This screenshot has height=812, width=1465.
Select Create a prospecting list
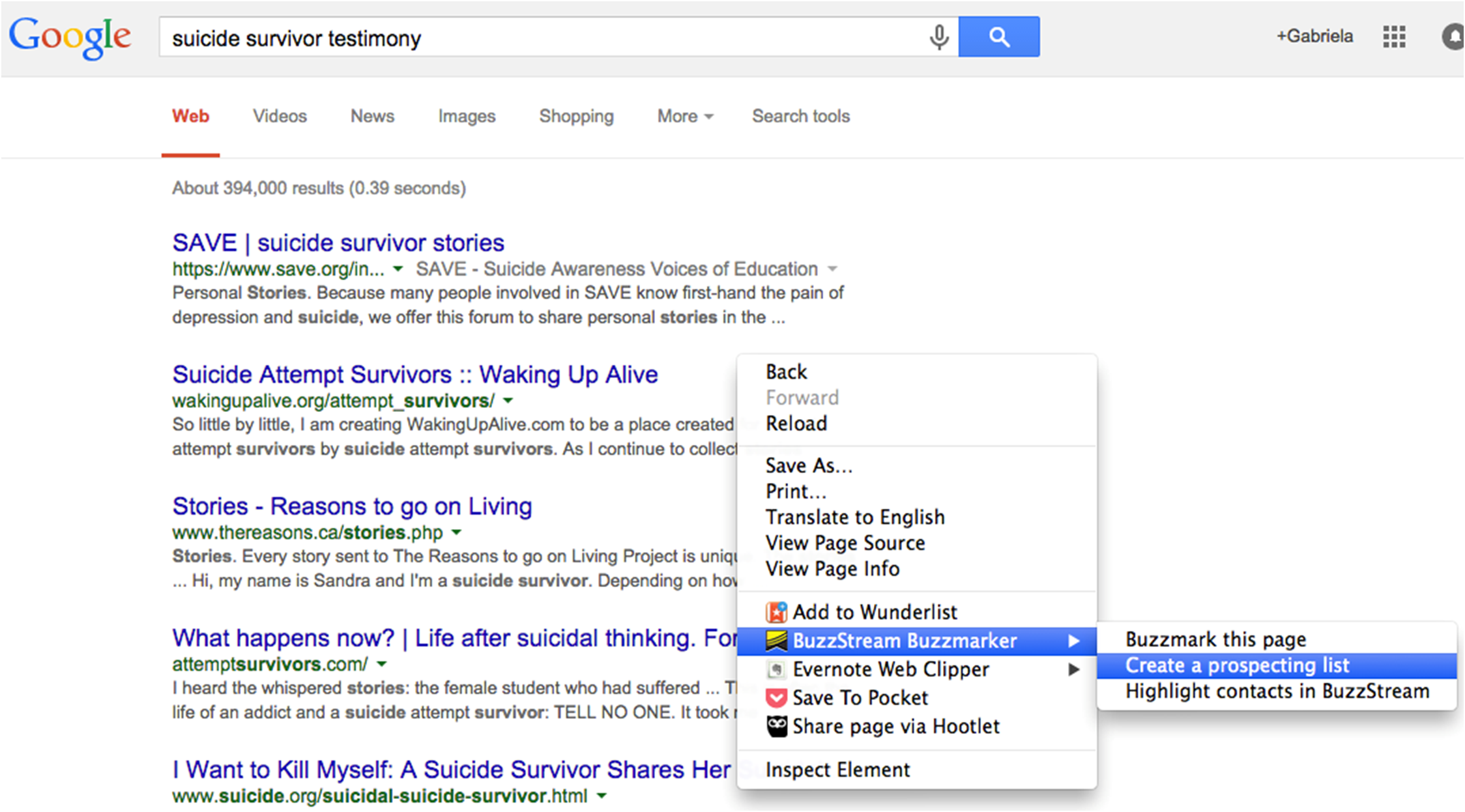tap(1237, 665)
